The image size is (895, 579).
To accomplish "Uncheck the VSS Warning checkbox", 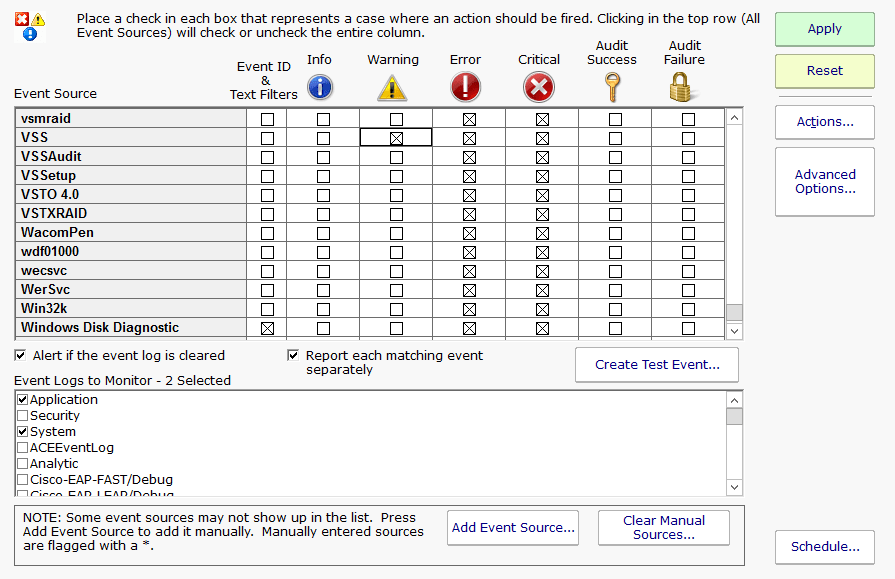I will (x=396, y=138).
